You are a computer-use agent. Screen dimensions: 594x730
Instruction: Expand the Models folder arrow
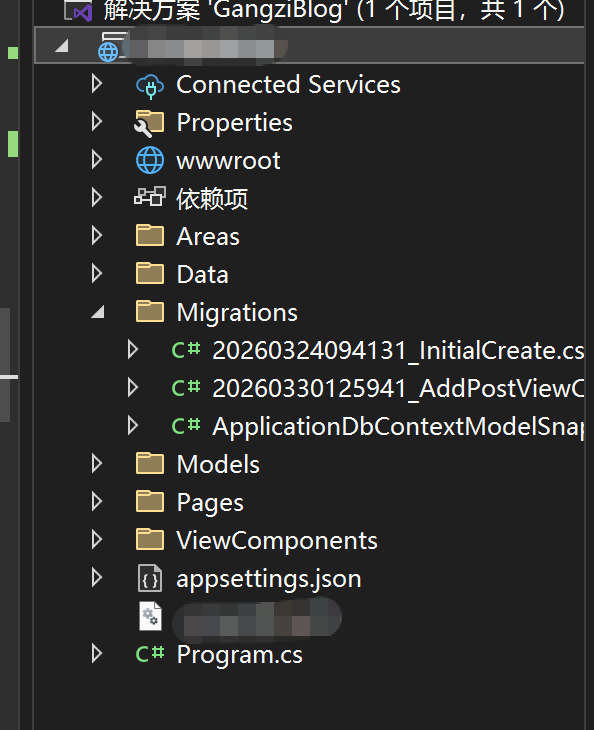tap(97, 464)
